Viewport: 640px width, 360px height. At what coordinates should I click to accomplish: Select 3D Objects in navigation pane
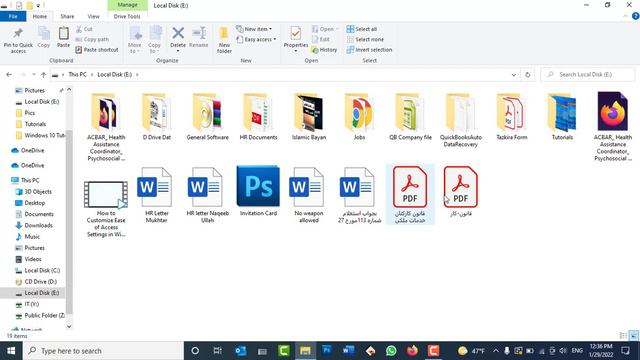click(38, 191)
